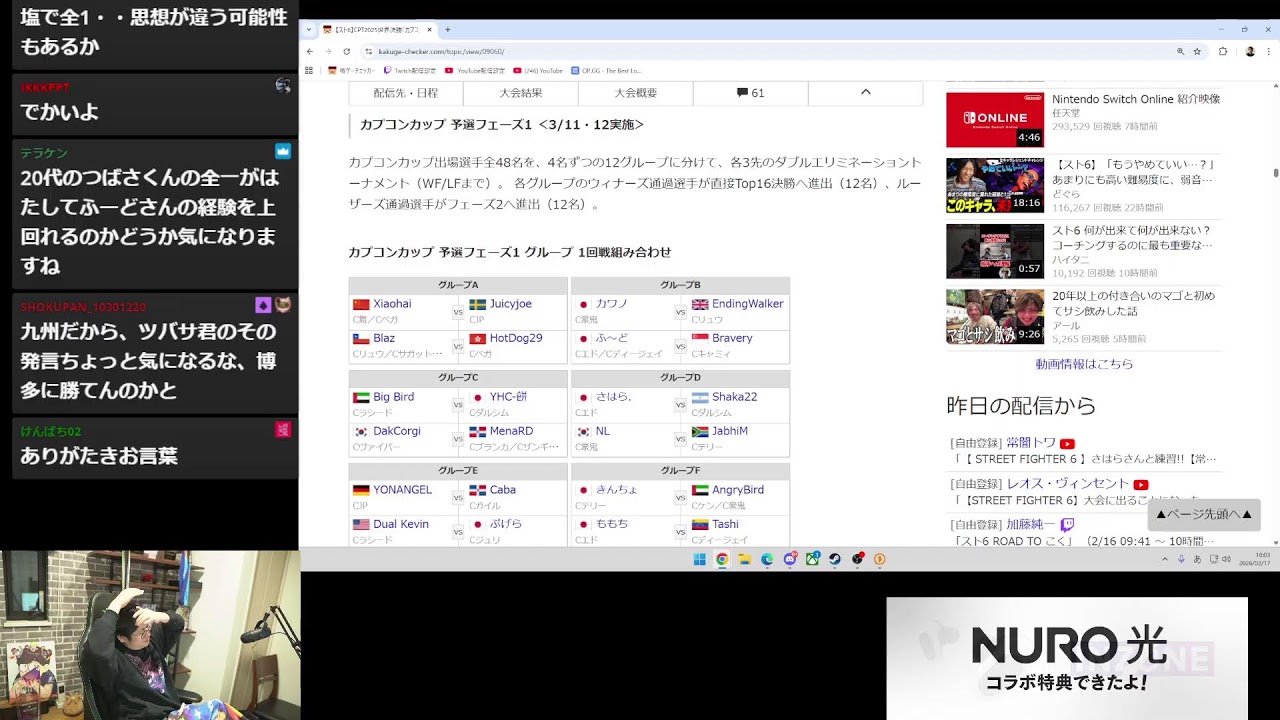Click player Shaka22 in Group D
Viewport: 1280px width, 720px height.
tap(734, 397)
